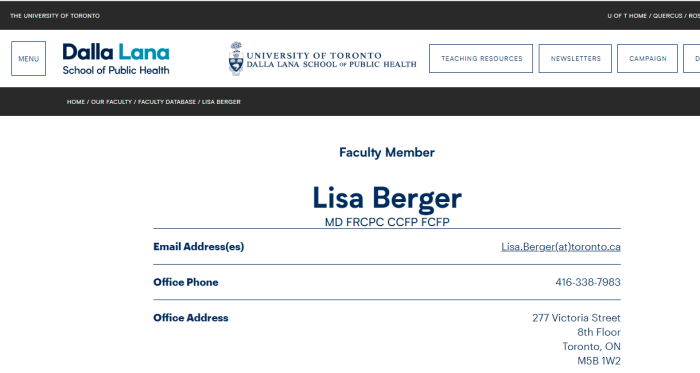Click Lisa Berger breadcrumb item
This screenshot has height=373, width=700.
(221, 102)
